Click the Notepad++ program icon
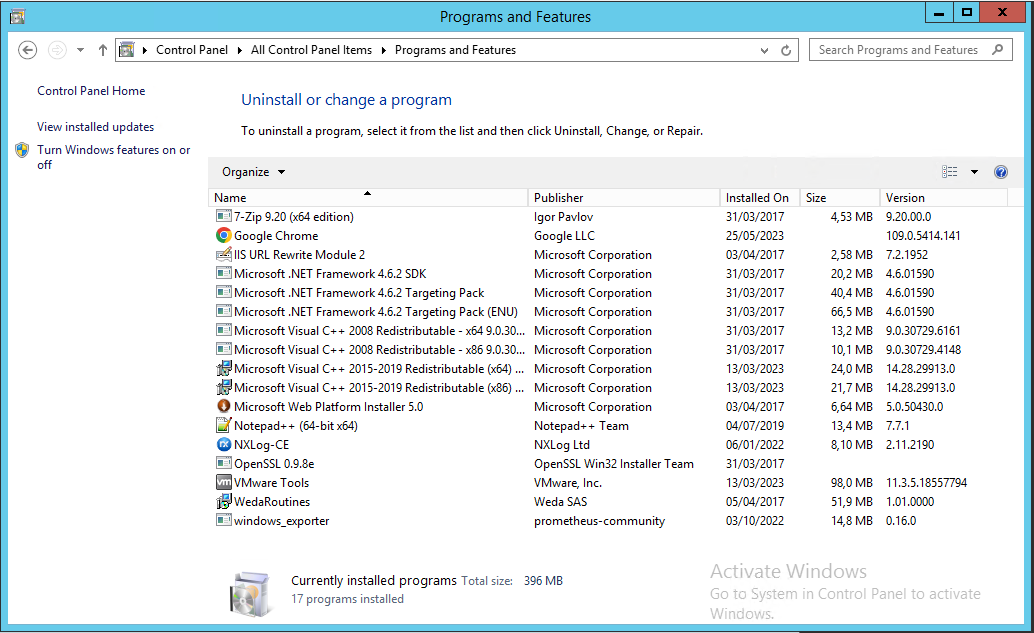 tap(224, 425)
